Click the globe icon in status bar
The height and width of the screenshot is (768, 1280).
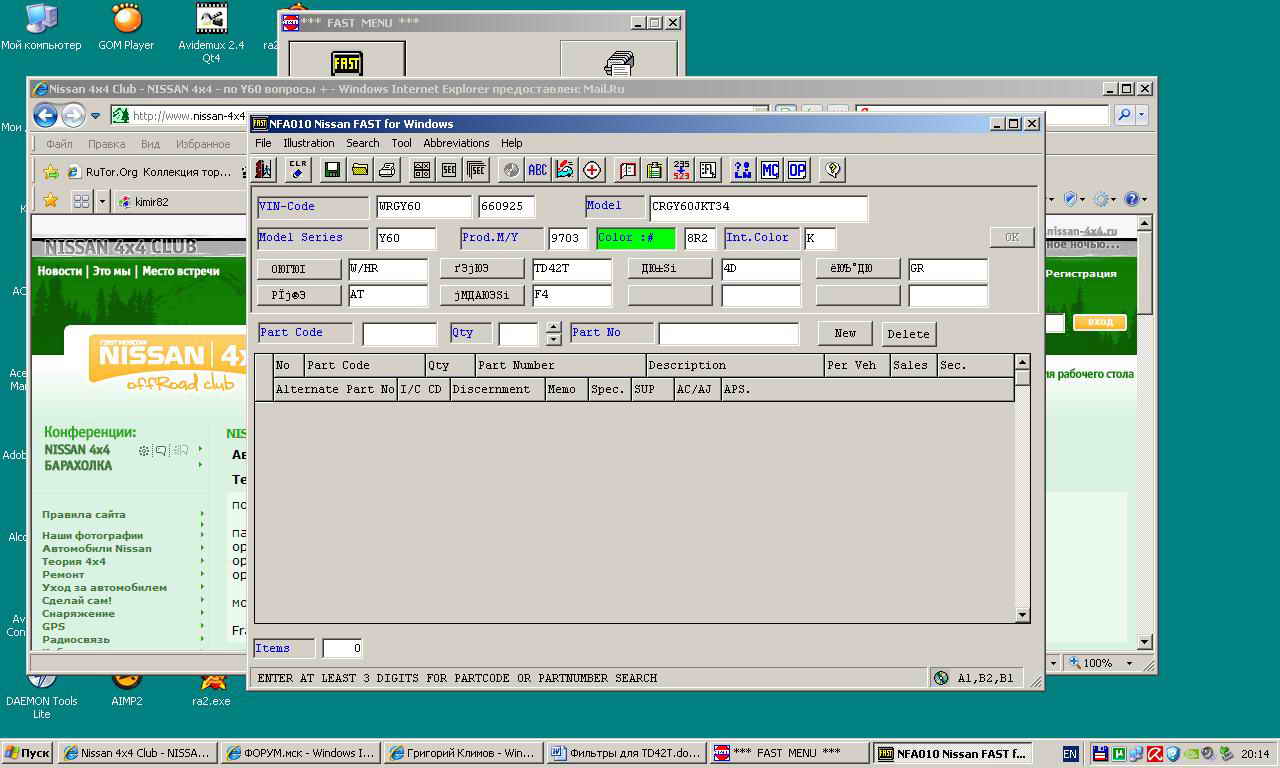(941, 678)
